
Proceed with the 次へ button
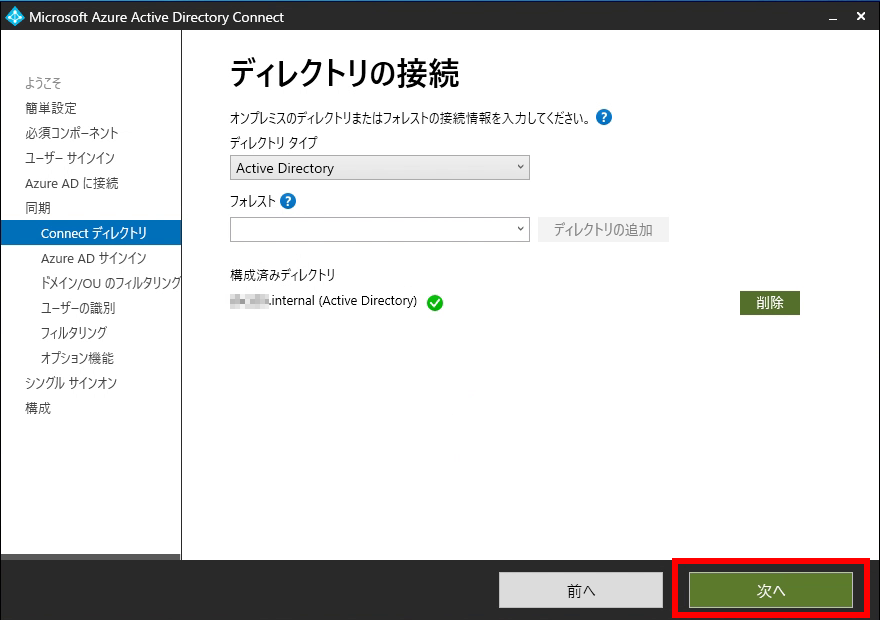771,590
